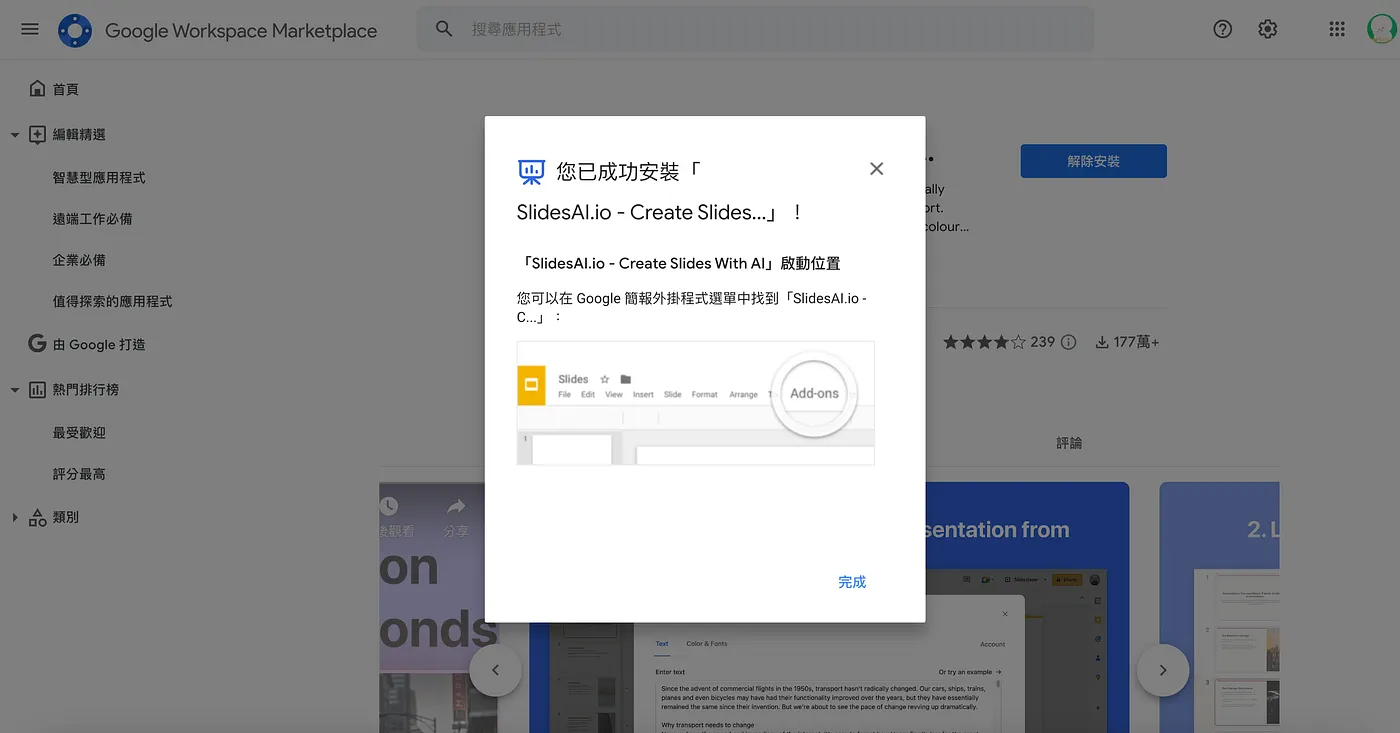Select 遠端工作必備 in sidebar
This screenshot has width=1400, height=733.
coord(93,218)
